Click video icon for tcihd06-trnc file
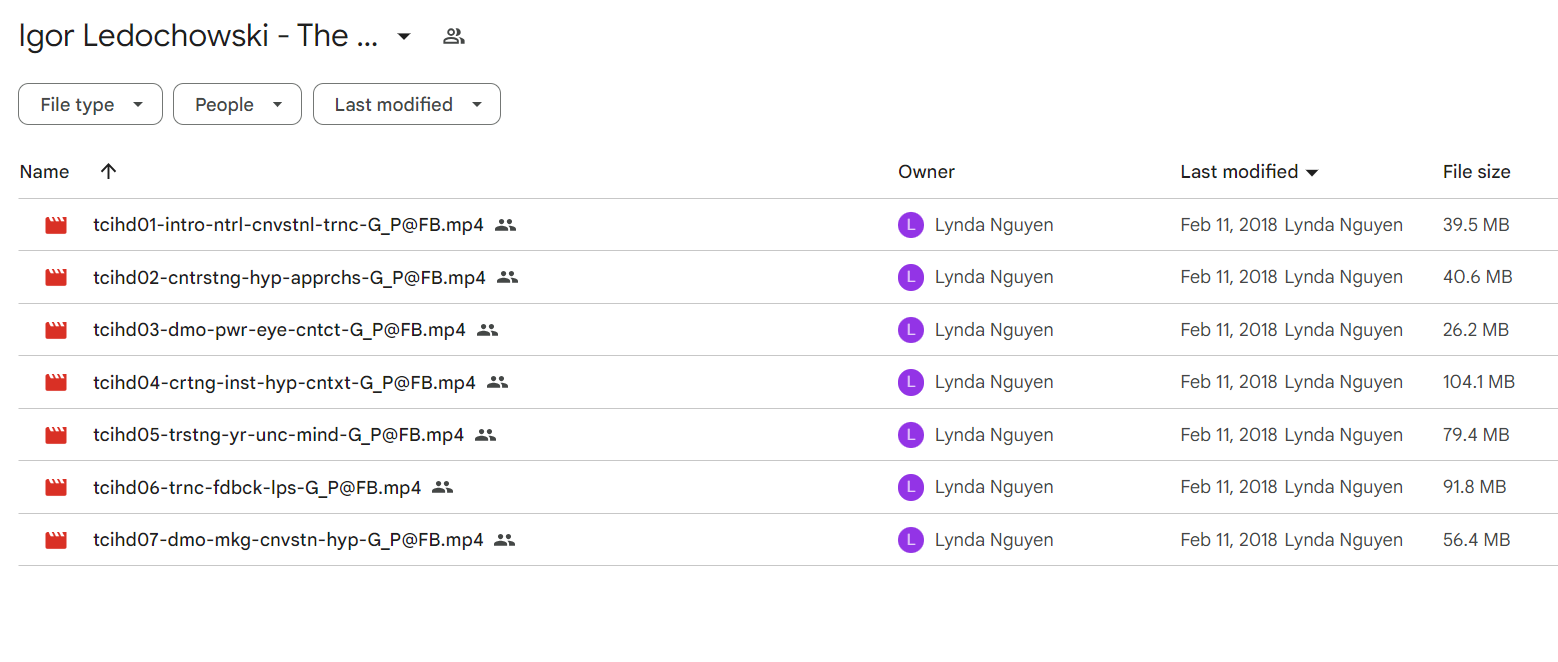 pyautogui.click(x=56, y=487)
